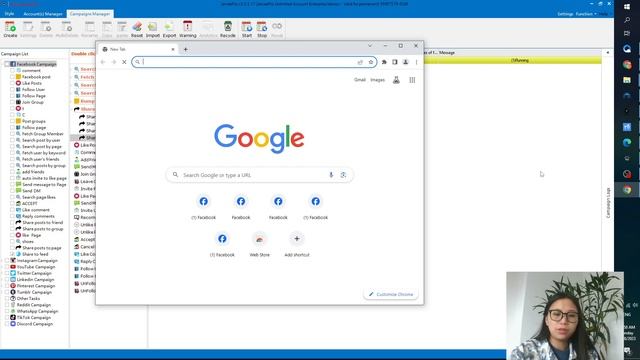Bookmark this tab star in Chrome
The height and width of the screenshot is (360, 640).
(x=371, y=62)
